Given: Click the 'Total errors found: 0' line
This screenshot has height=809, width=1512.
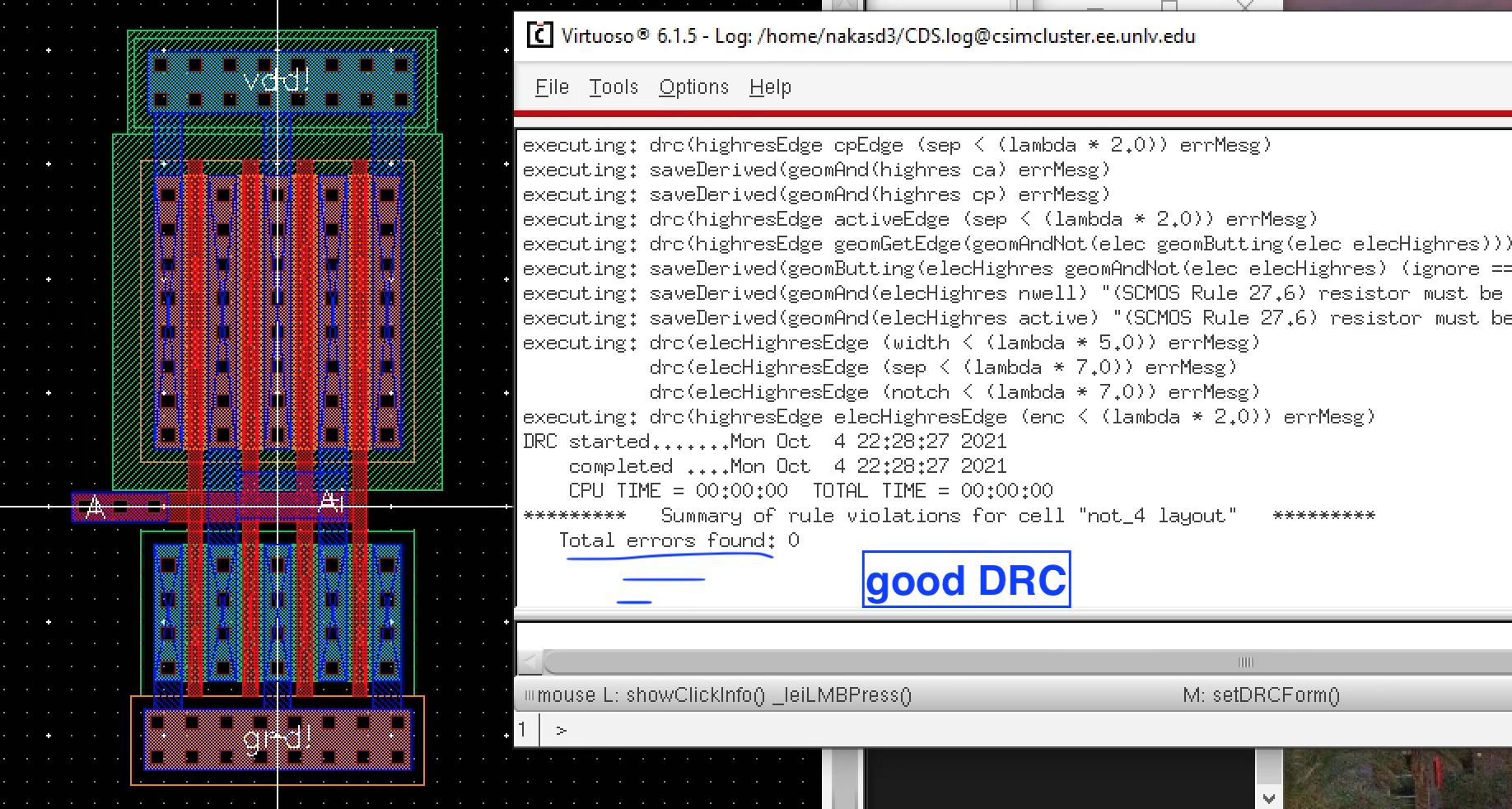Looking at the screenshot, I should tap(679, 540).
